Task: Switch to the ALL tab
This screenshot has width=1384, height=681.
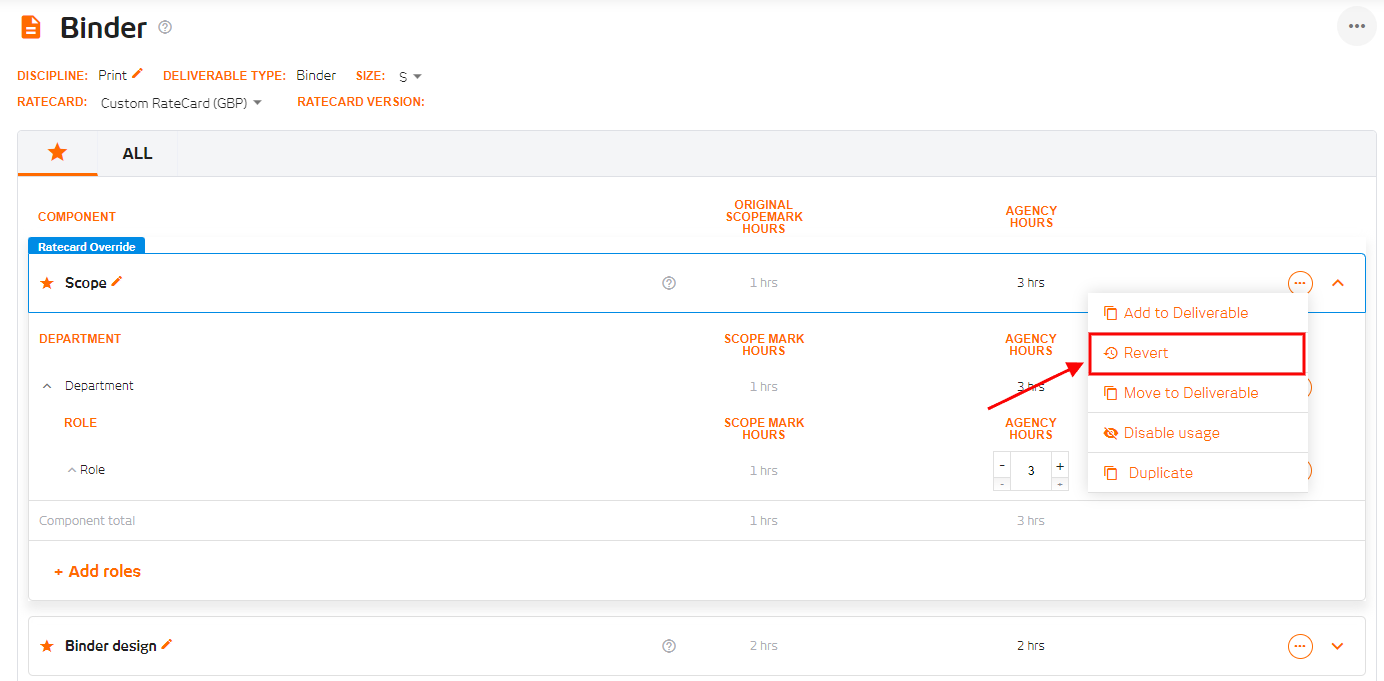Action: tap(137, 153)
